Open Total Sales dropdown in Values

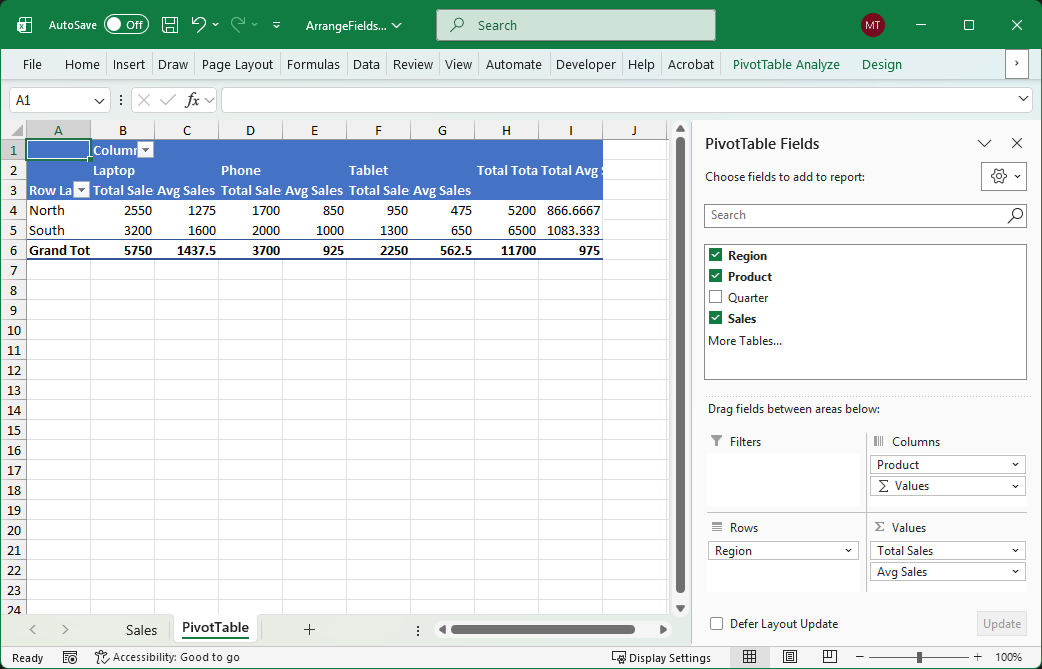pyautogui.click(x=1015, y=551)
